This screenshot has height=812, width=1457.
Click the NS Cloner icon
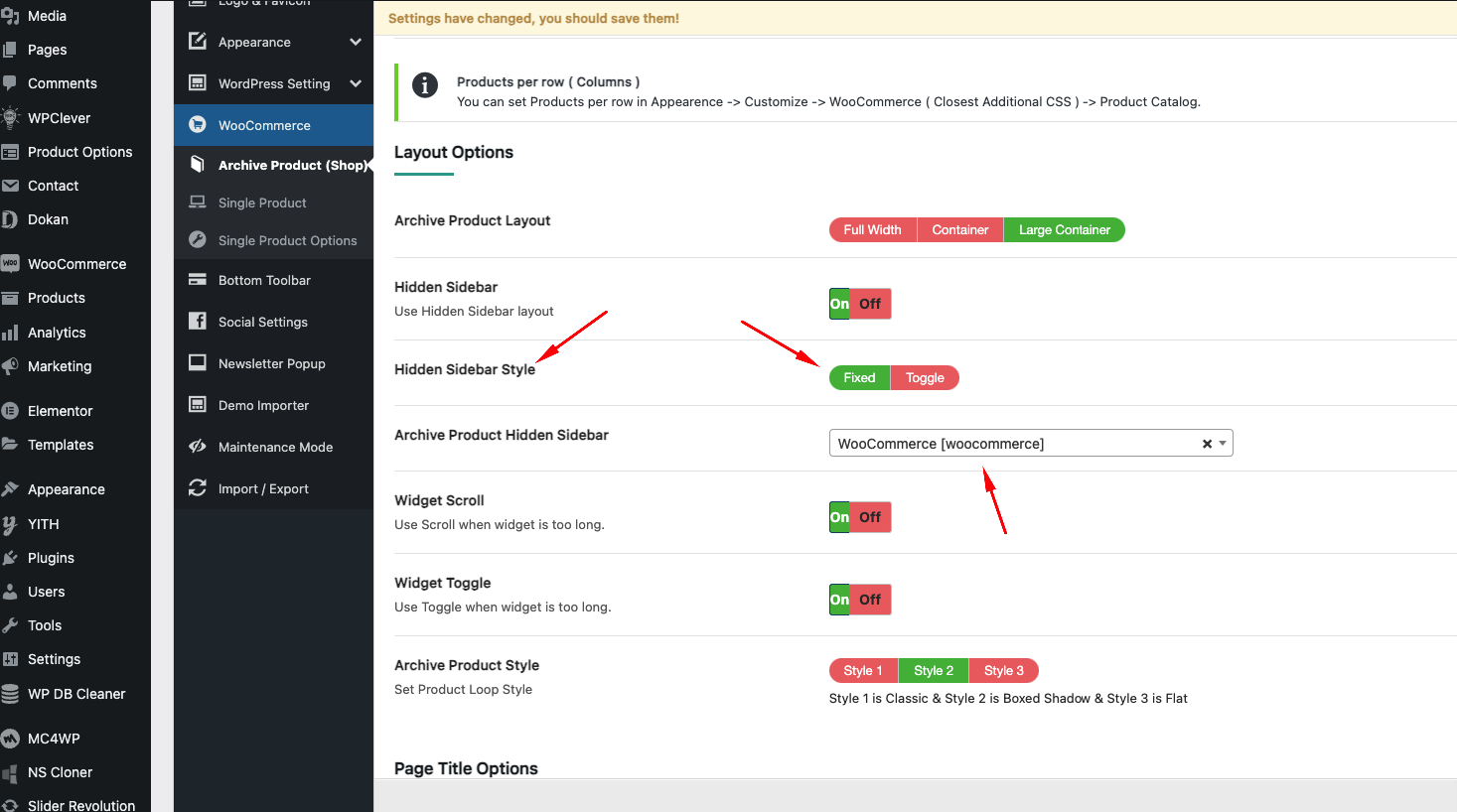click(x=10, y=772)
